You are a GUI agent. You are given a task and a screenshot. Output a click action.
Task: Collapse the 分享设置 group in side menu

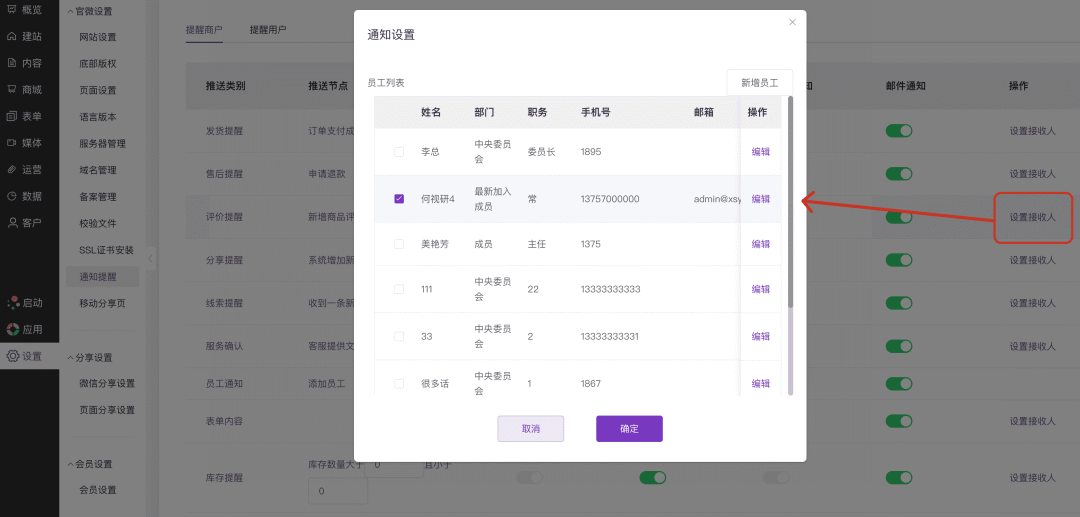(70, 358)
